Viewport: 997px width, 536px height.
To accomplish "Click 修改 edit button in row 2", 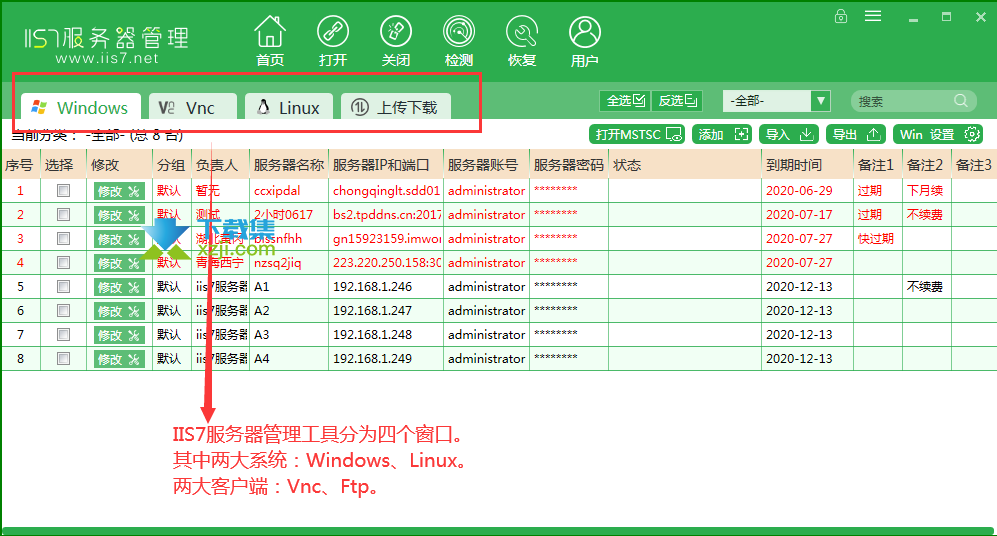I will click(119, 215).
